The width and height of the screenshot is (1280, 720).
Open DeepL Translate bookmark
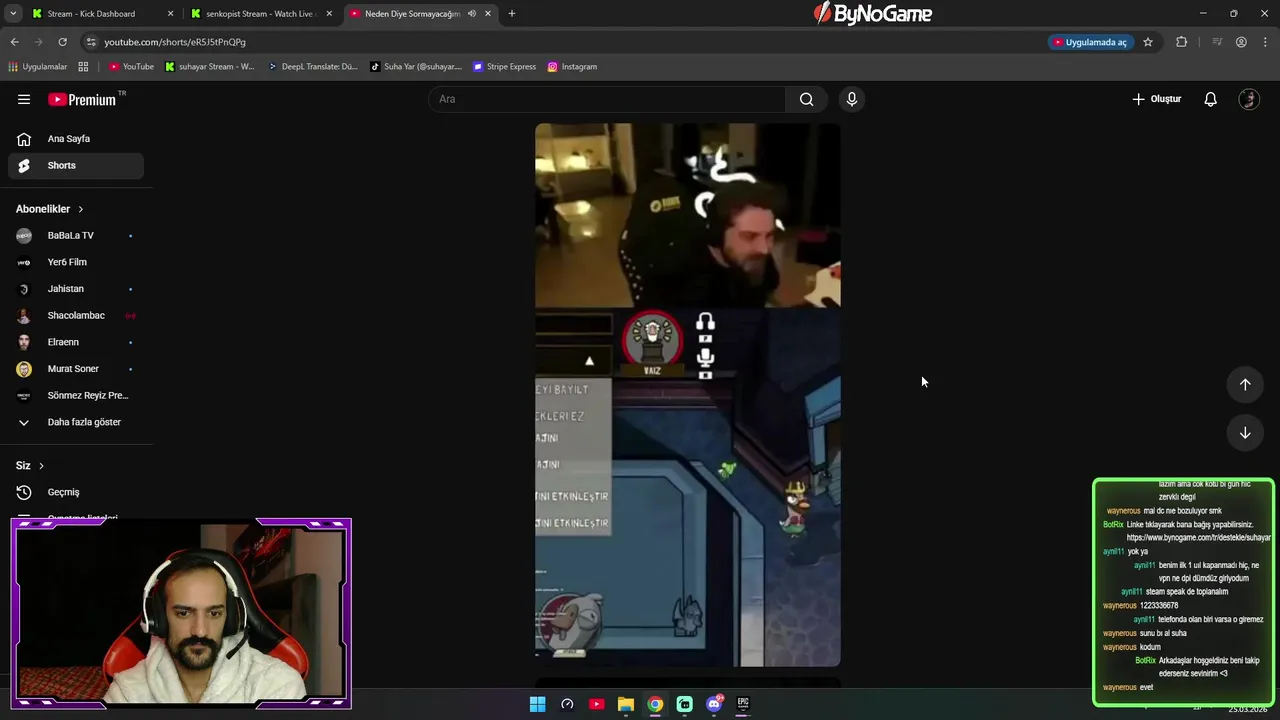313,67
